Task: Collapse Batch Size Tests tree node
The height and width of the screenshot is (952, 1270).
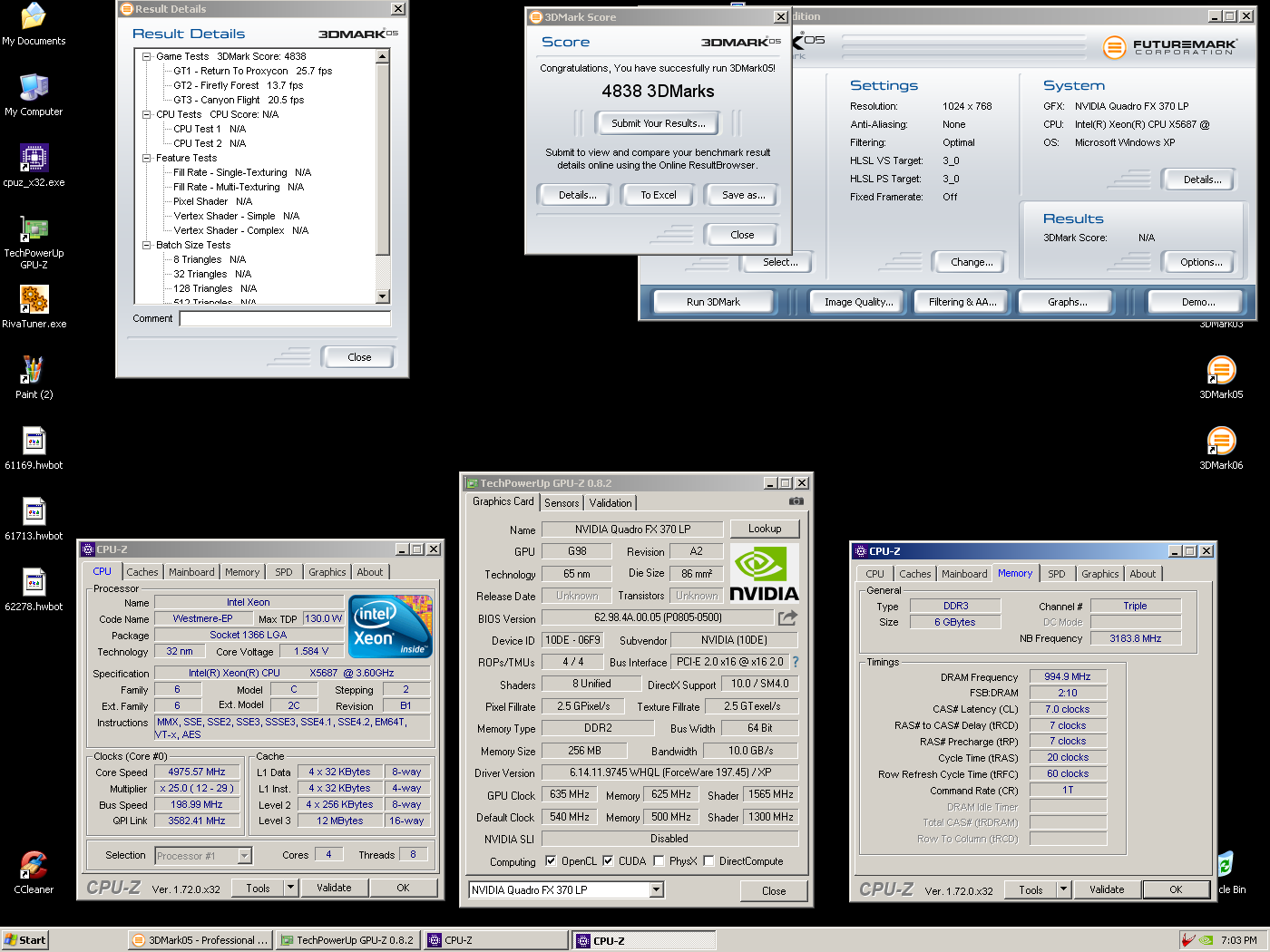Action: click(146, 245)
